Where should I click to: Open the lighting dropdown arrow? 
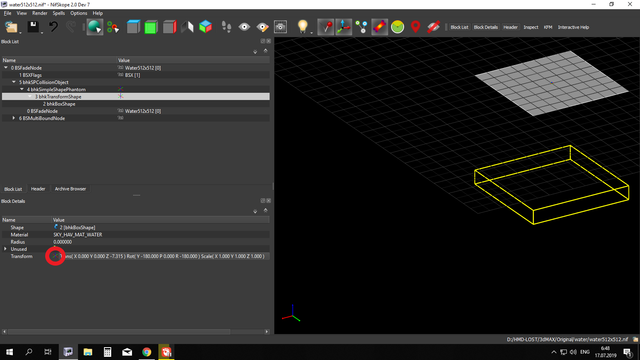click(311, 33)
